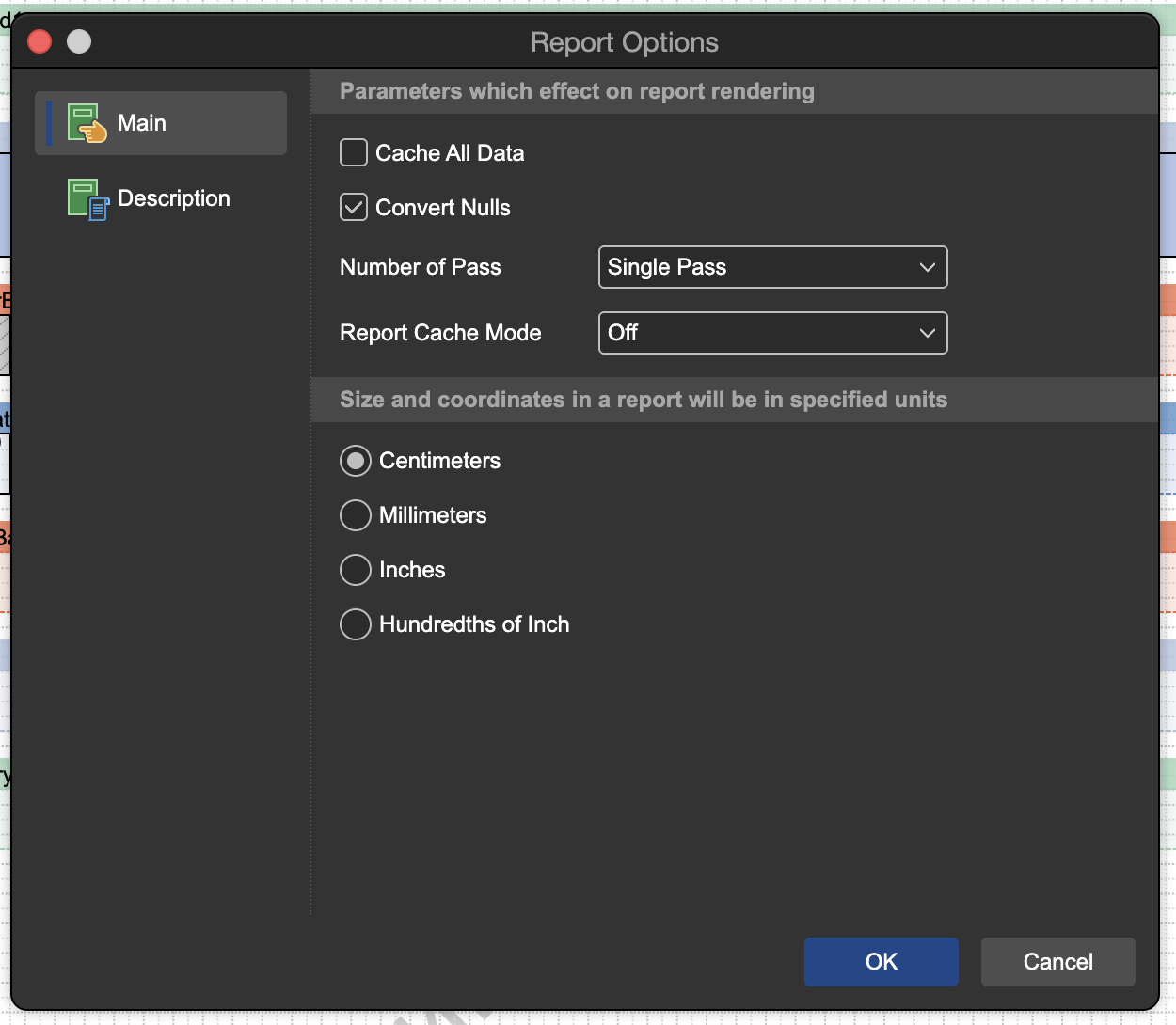Click the 'Parameters which effect on report rendering' header

pos(577,91)
